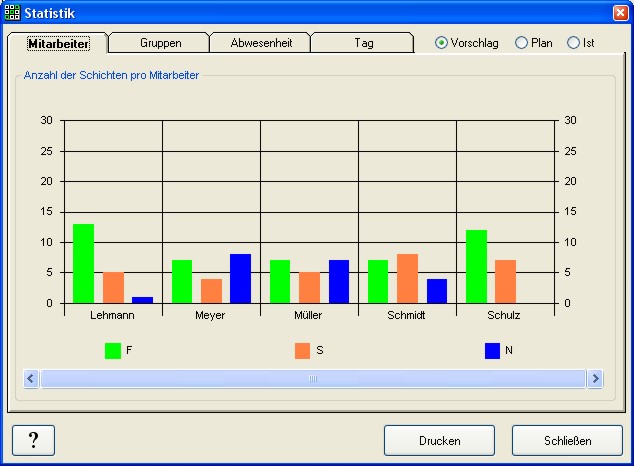
Task: Click Meyer's blue N bar
Action: click(240, 278)
